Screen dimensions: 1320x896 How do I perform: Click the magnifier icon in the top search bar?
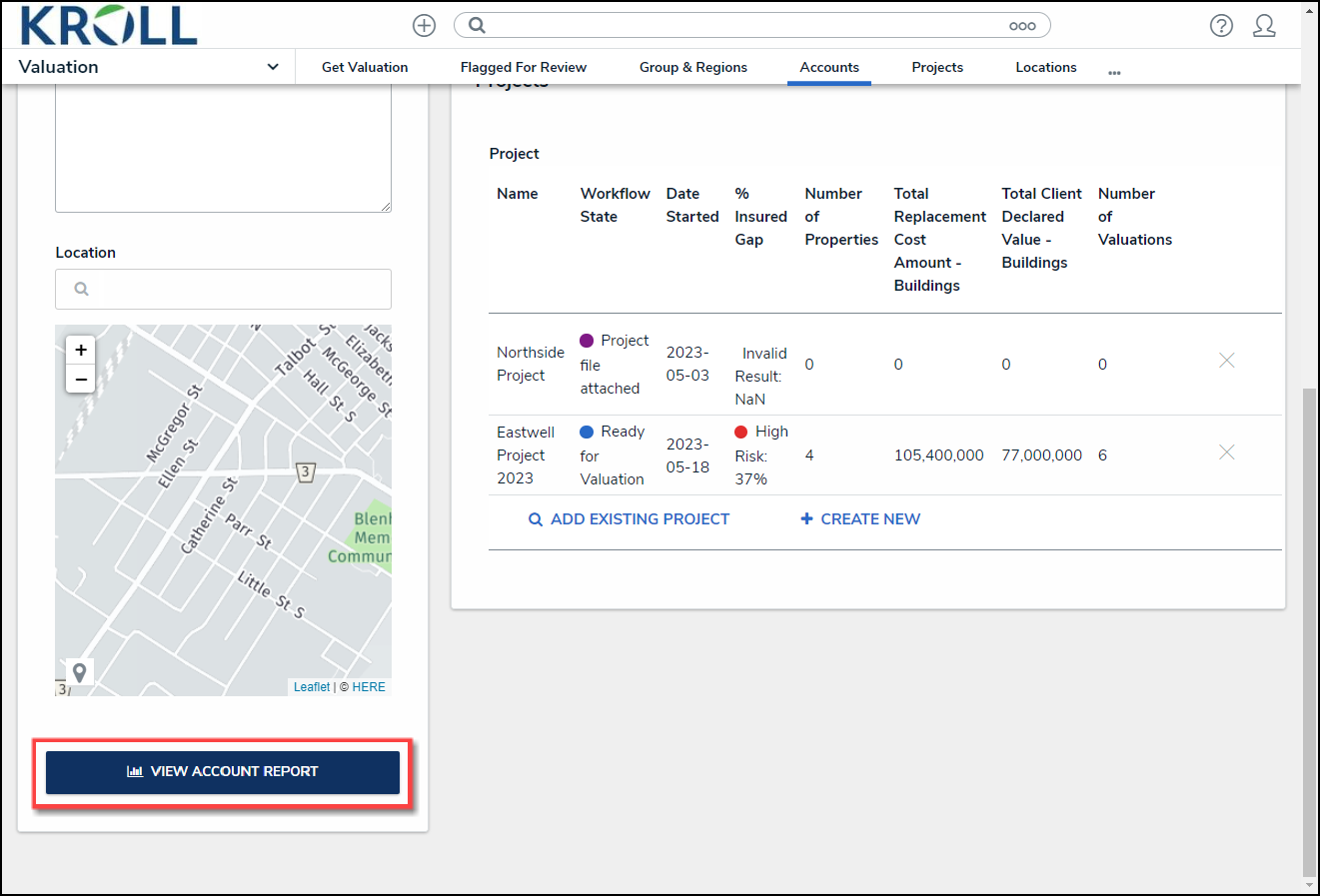[x=477, y=26]
